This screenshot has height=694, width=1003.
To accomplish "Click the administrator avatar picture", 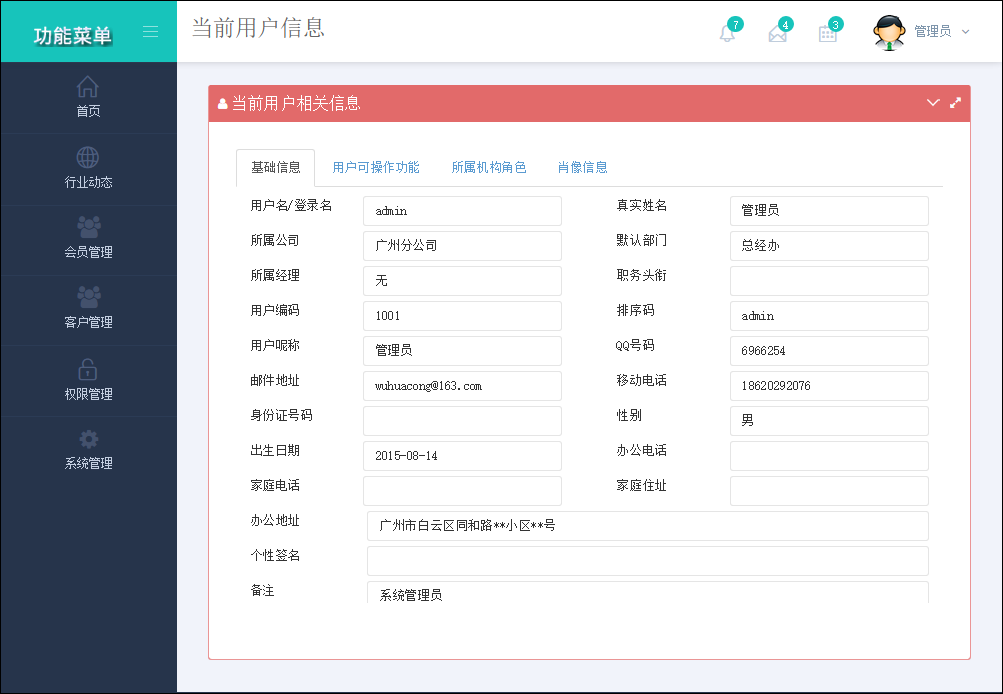I will point(889,32).
